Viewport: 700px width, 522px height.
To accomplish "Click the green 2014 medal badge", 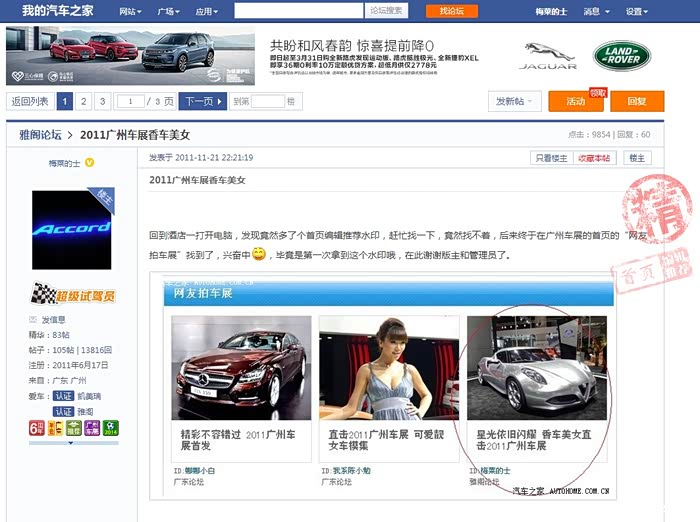I will coord(110,428).
